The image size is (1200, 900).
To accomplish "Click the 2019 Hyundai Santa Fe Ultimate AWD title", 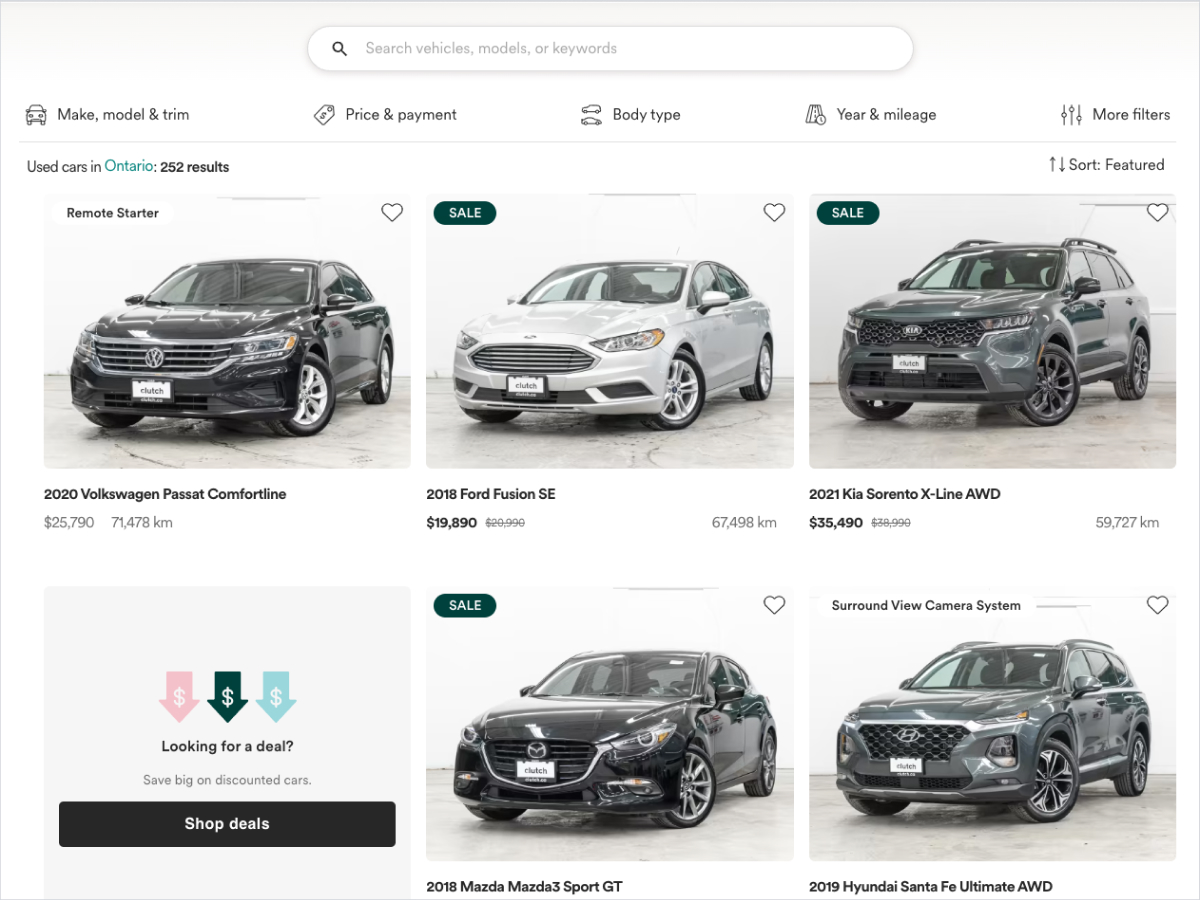I will pyautogui.click(x=931, y=887).
